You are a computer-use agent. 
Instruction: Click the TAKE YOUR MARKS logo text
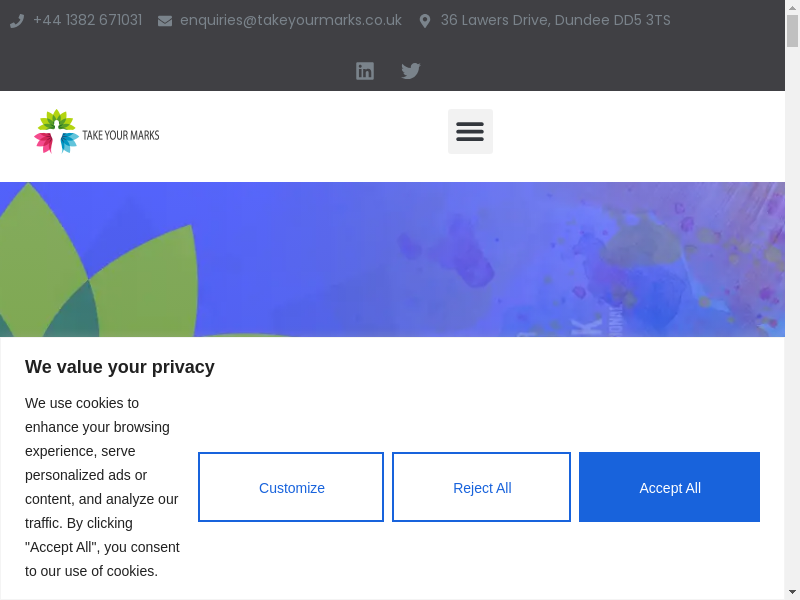(x=120, y=135)
